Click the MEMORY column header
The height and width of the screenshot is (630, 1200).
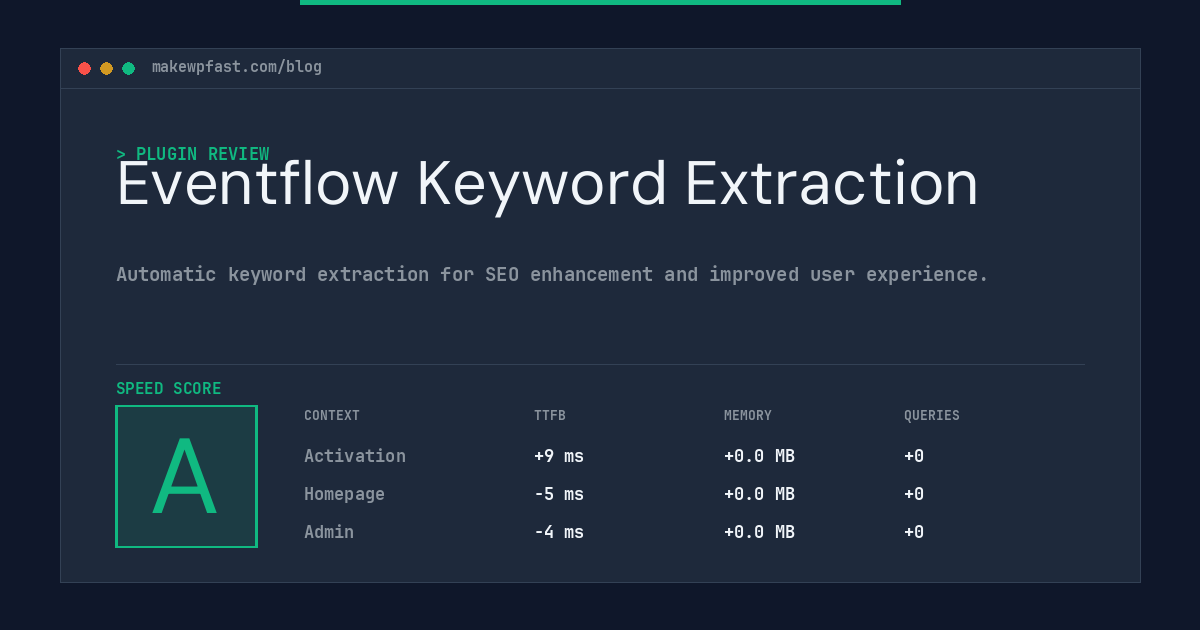click(x=748, y=416)
